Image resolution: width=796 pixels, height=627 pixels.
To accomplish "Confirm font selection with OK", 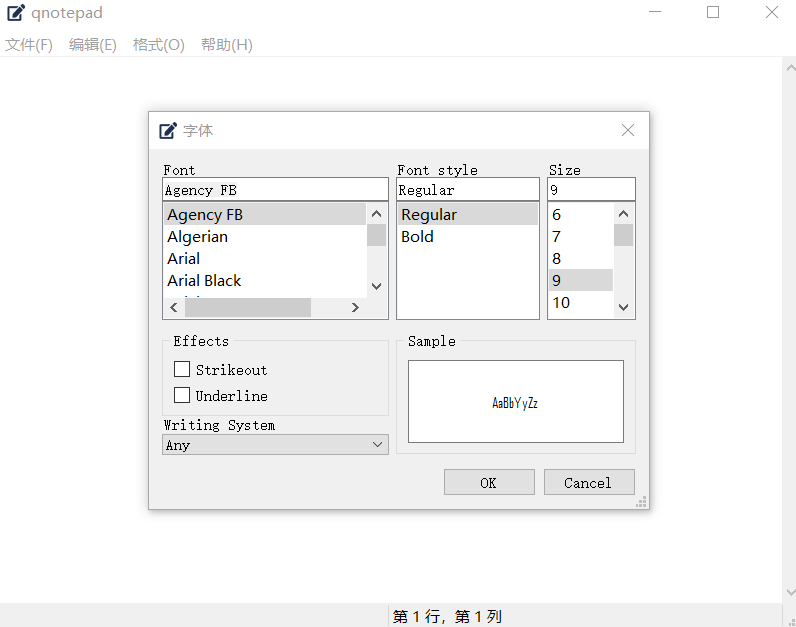I will 488,483.
